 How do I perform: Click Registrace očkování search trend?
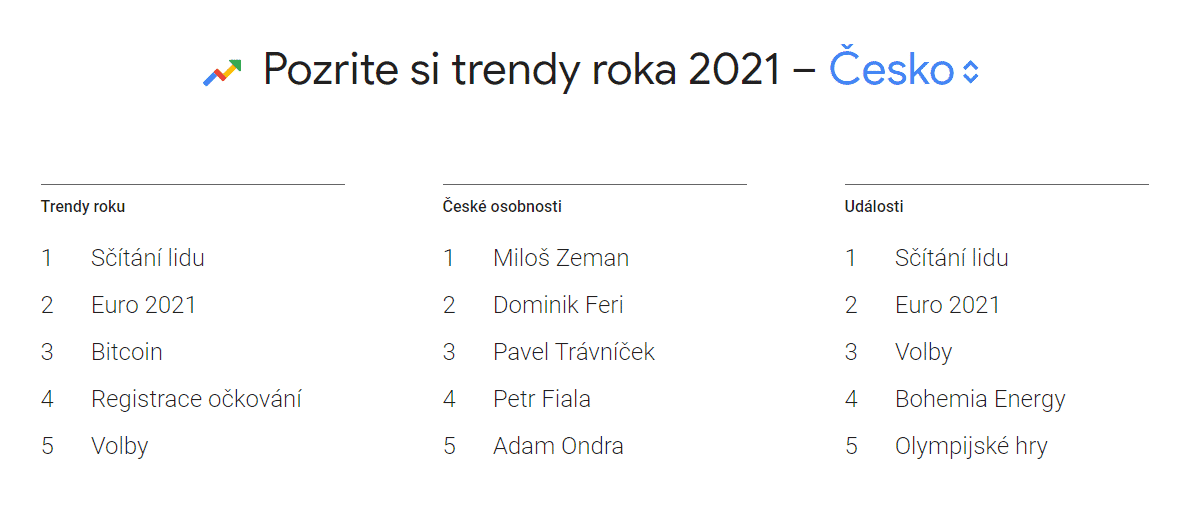[x=196, y=399]
